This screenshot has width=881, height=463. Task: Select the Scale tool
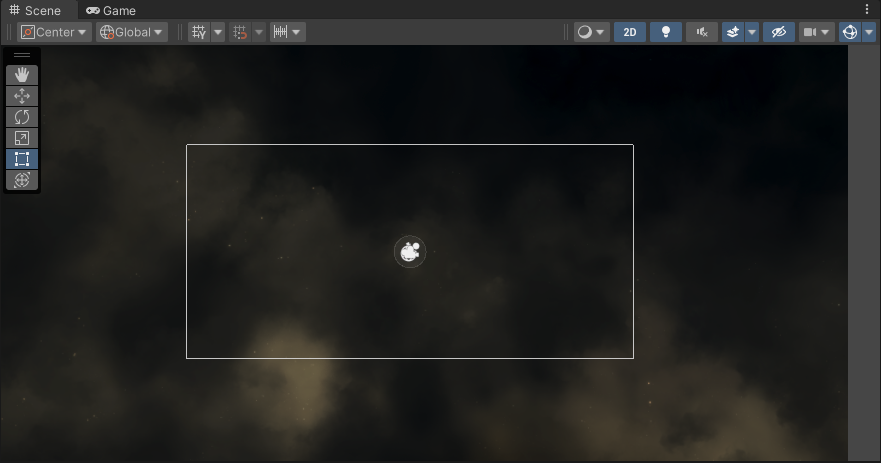tap(22, 138)
